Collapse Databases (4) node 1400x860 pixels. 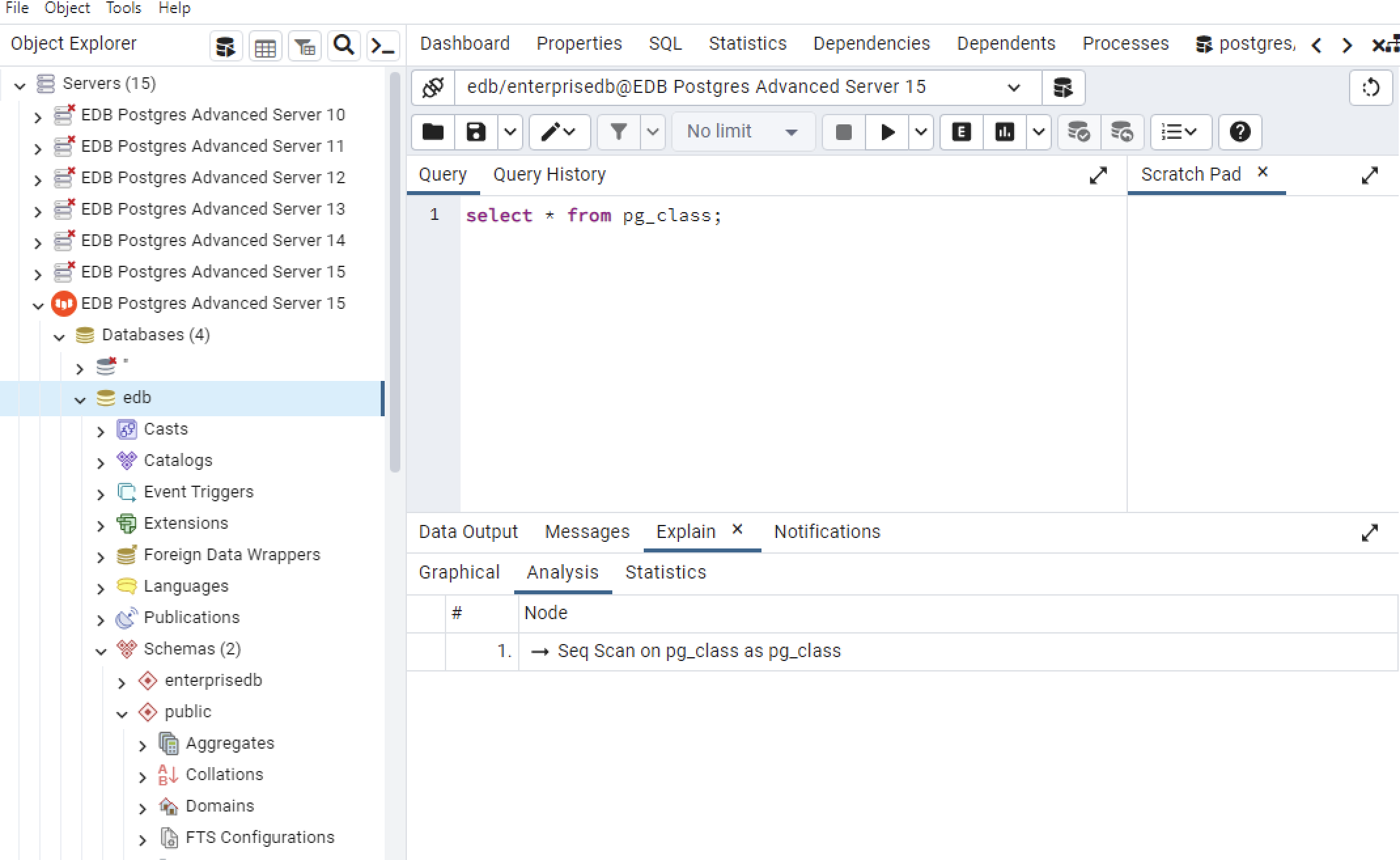[59, 337]
